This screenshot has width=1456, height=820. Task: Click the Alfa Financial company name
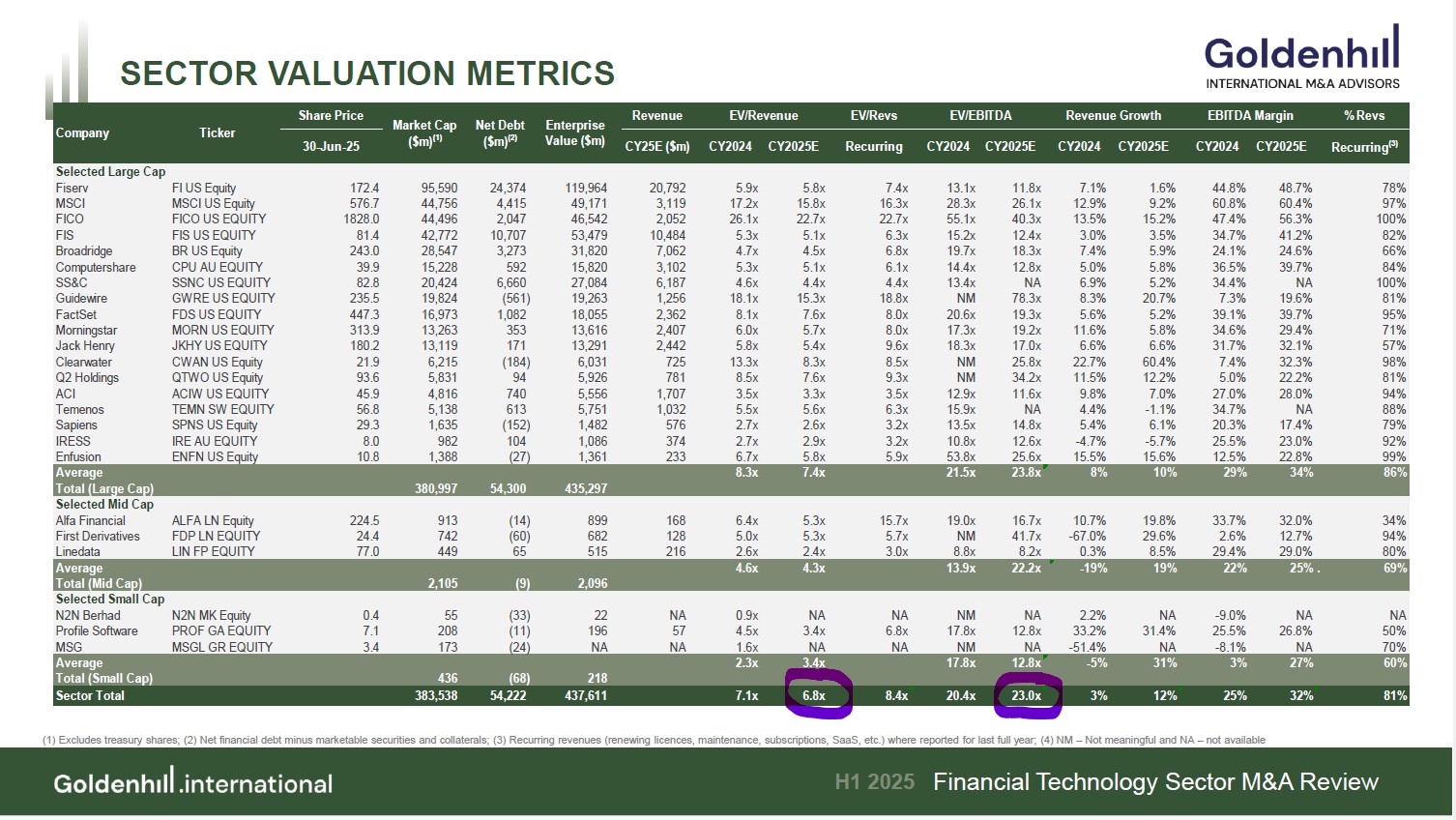tap(91, 520)
